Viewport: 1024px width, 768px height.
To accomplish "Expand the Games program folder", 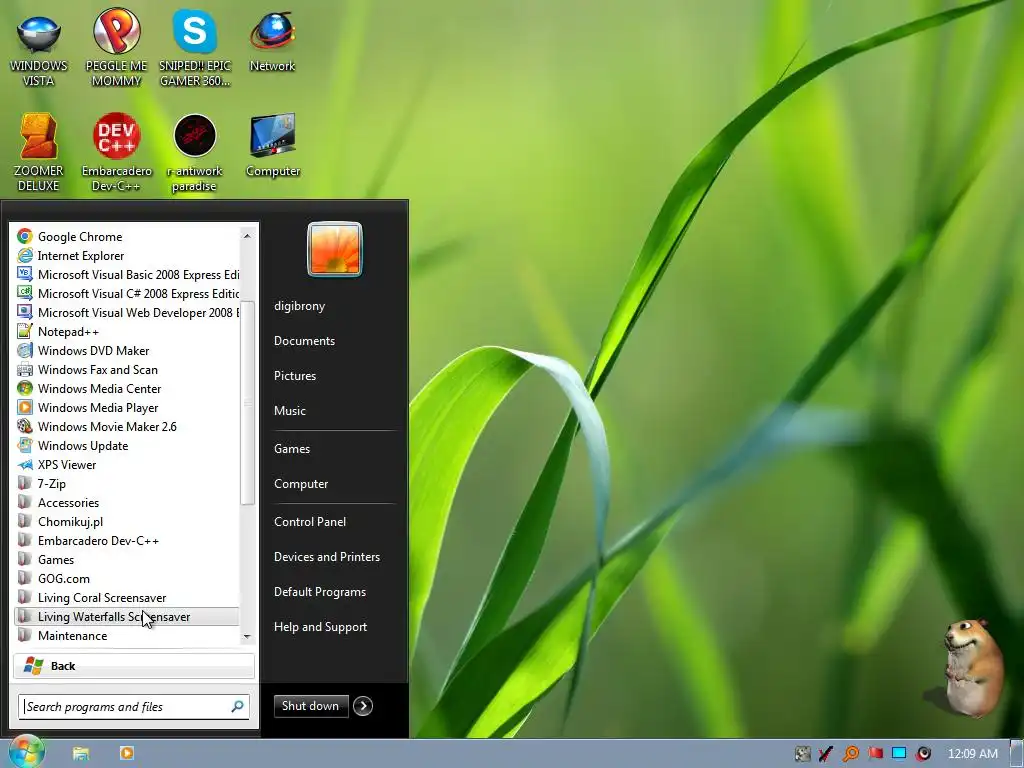I will (x=127, y=559).
